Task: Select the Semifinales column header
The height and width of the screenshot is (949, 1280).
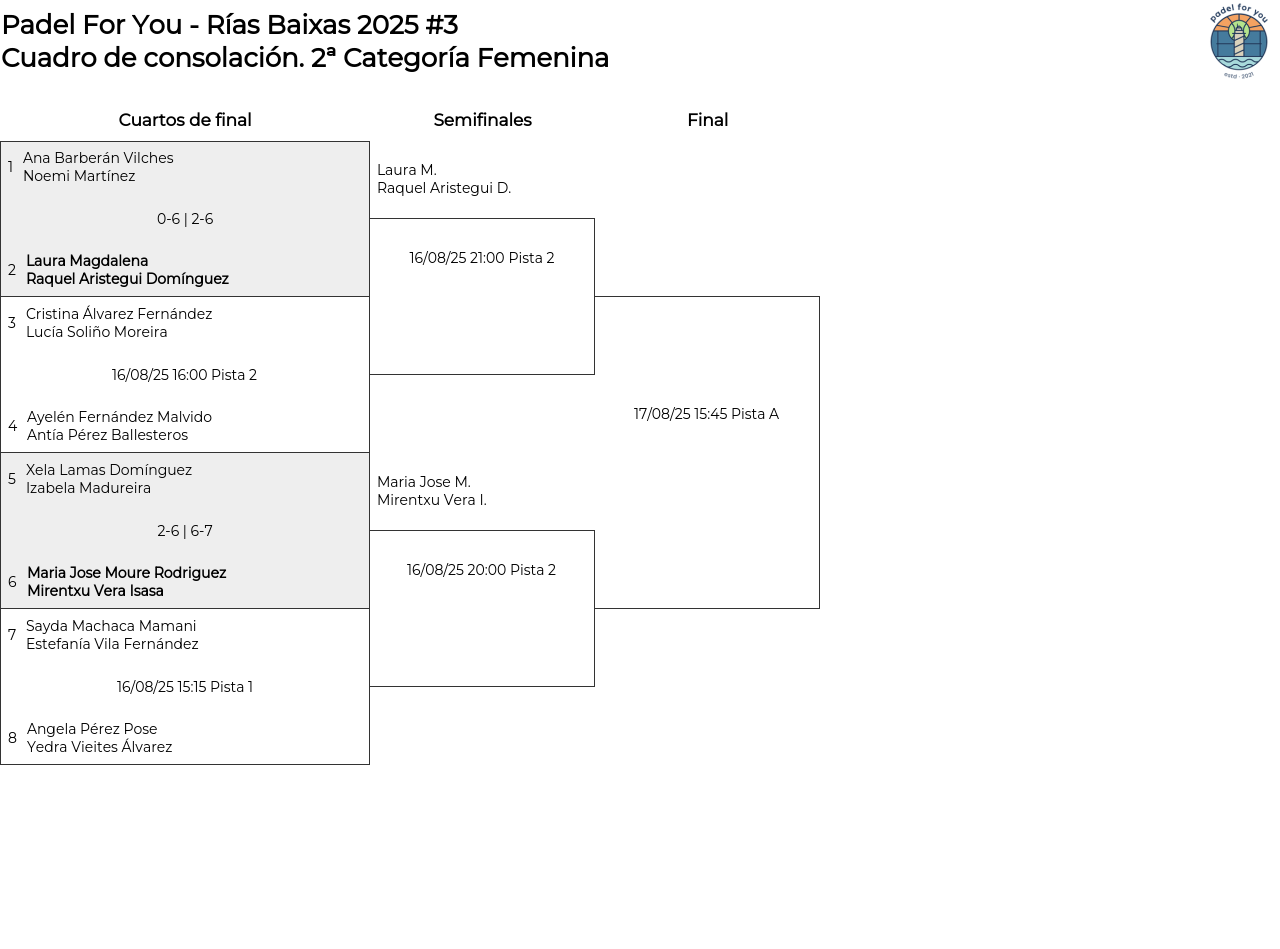Action: coord(482,120)
